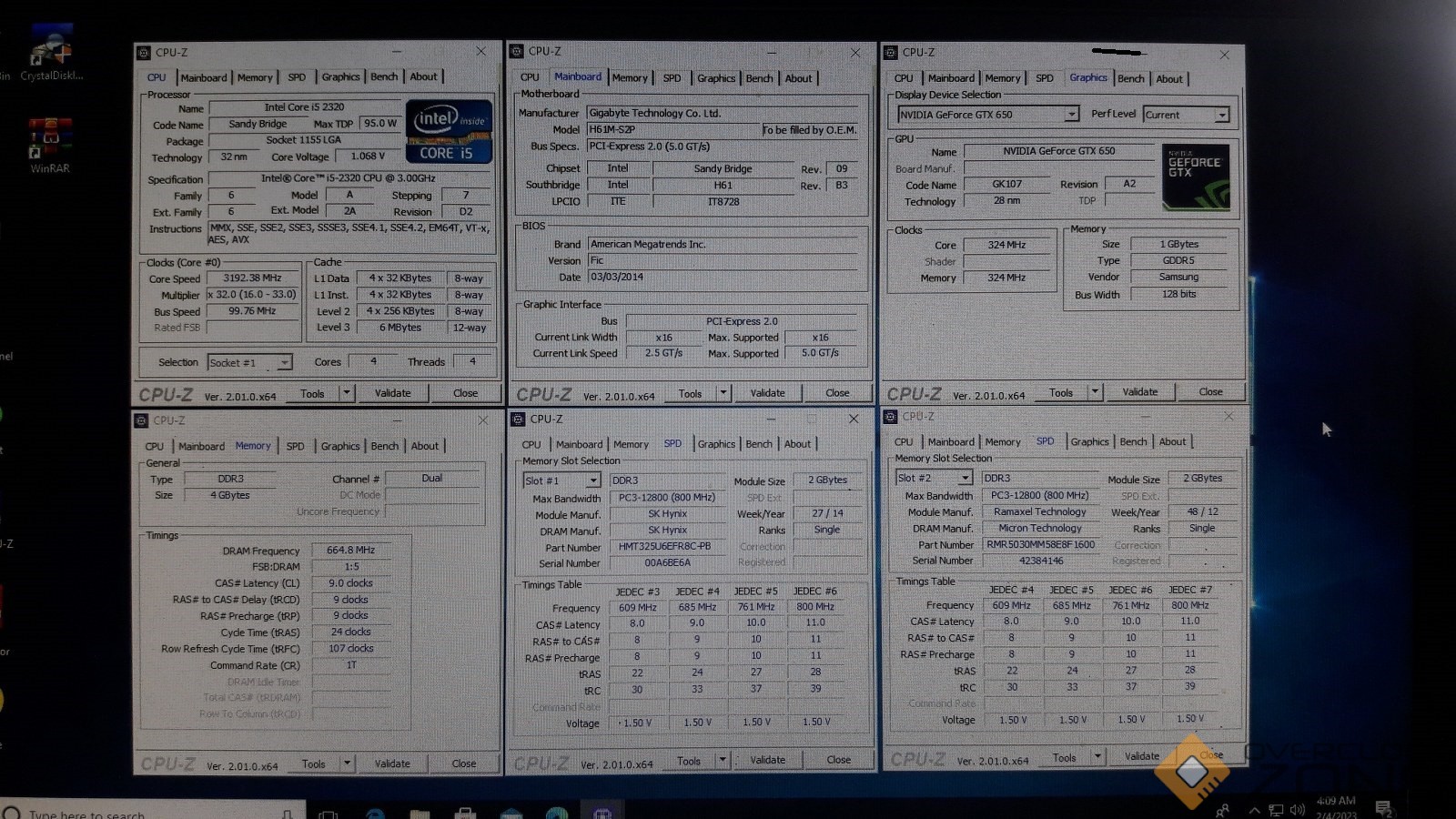This screenshot has width=1456, height=819.
Task: Switch to SPD tab in GTX 650 window
Action: point(1045,78)
